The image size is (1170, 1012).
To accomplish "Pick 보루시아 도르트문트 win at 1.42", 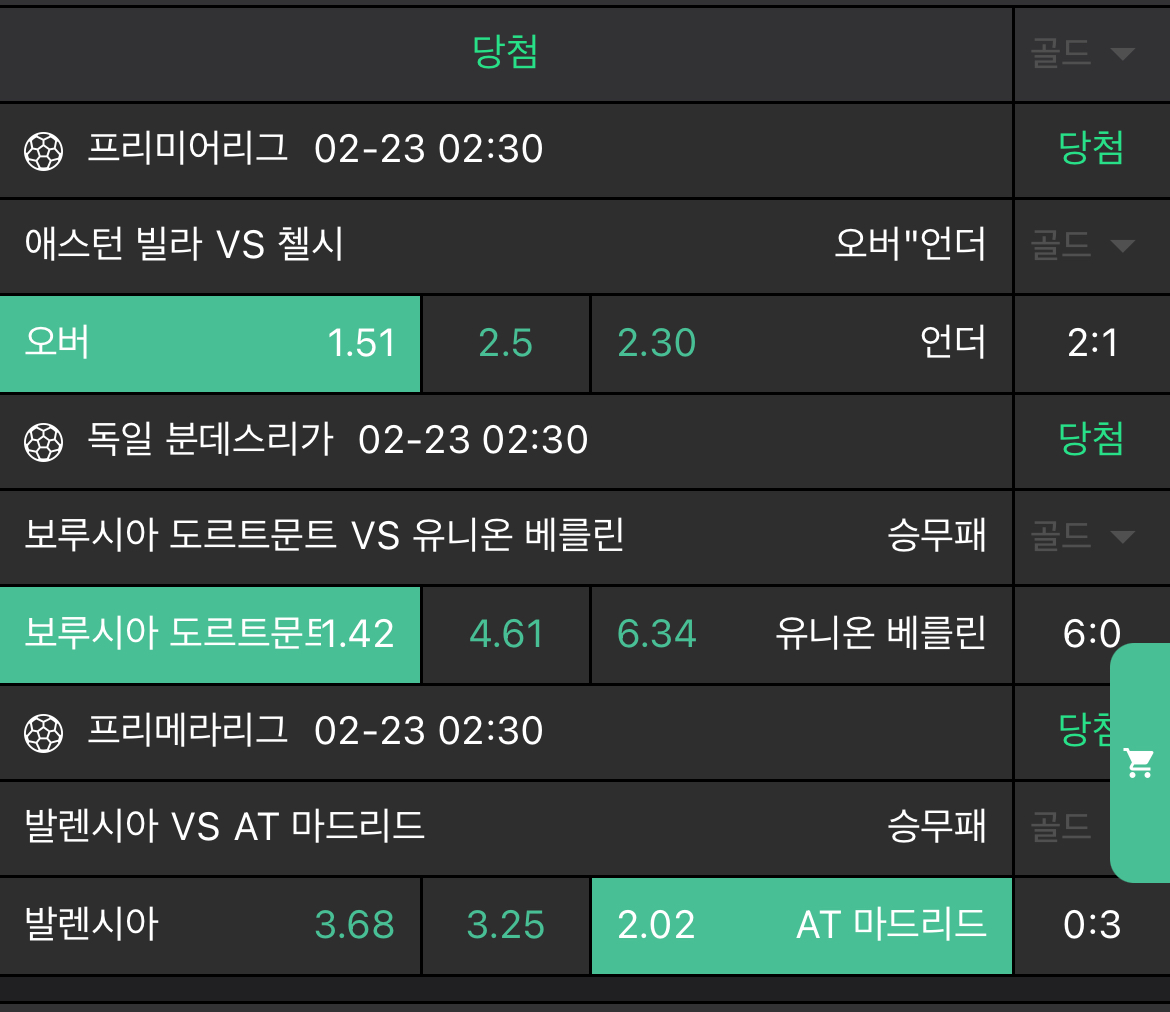I will (210, 634).
